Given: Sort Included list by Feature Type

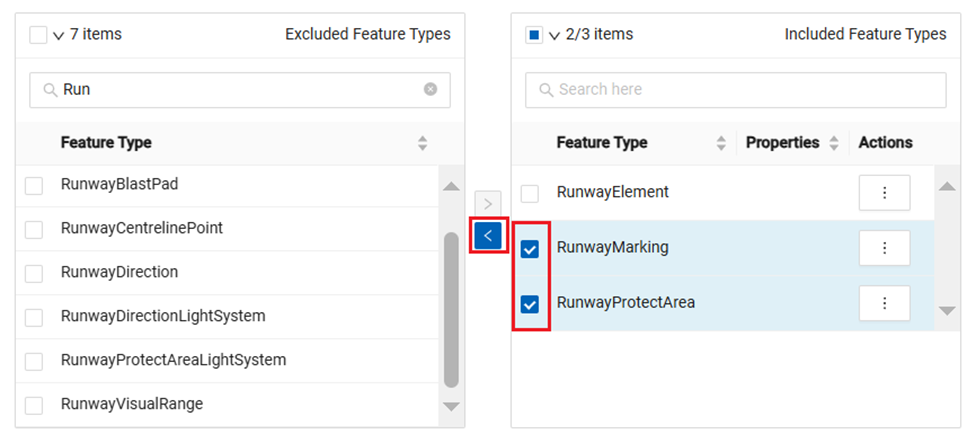Looking at the screenshot, I should (x=721, y=143).
